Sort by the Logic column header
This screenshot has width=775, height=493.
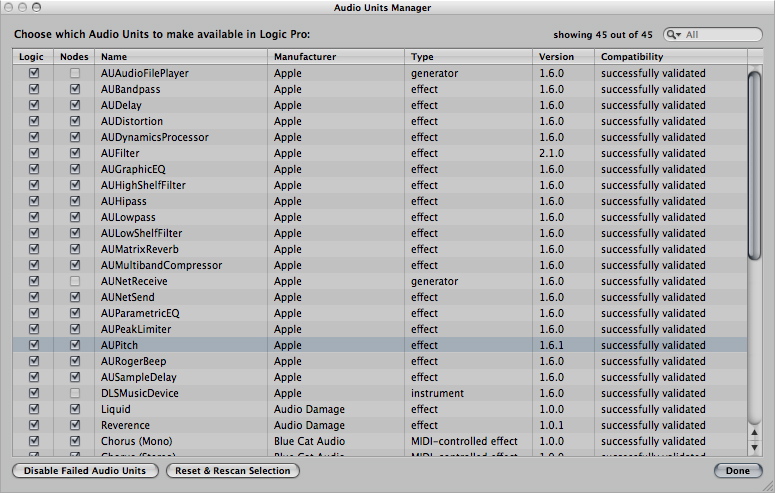[32, 57]
